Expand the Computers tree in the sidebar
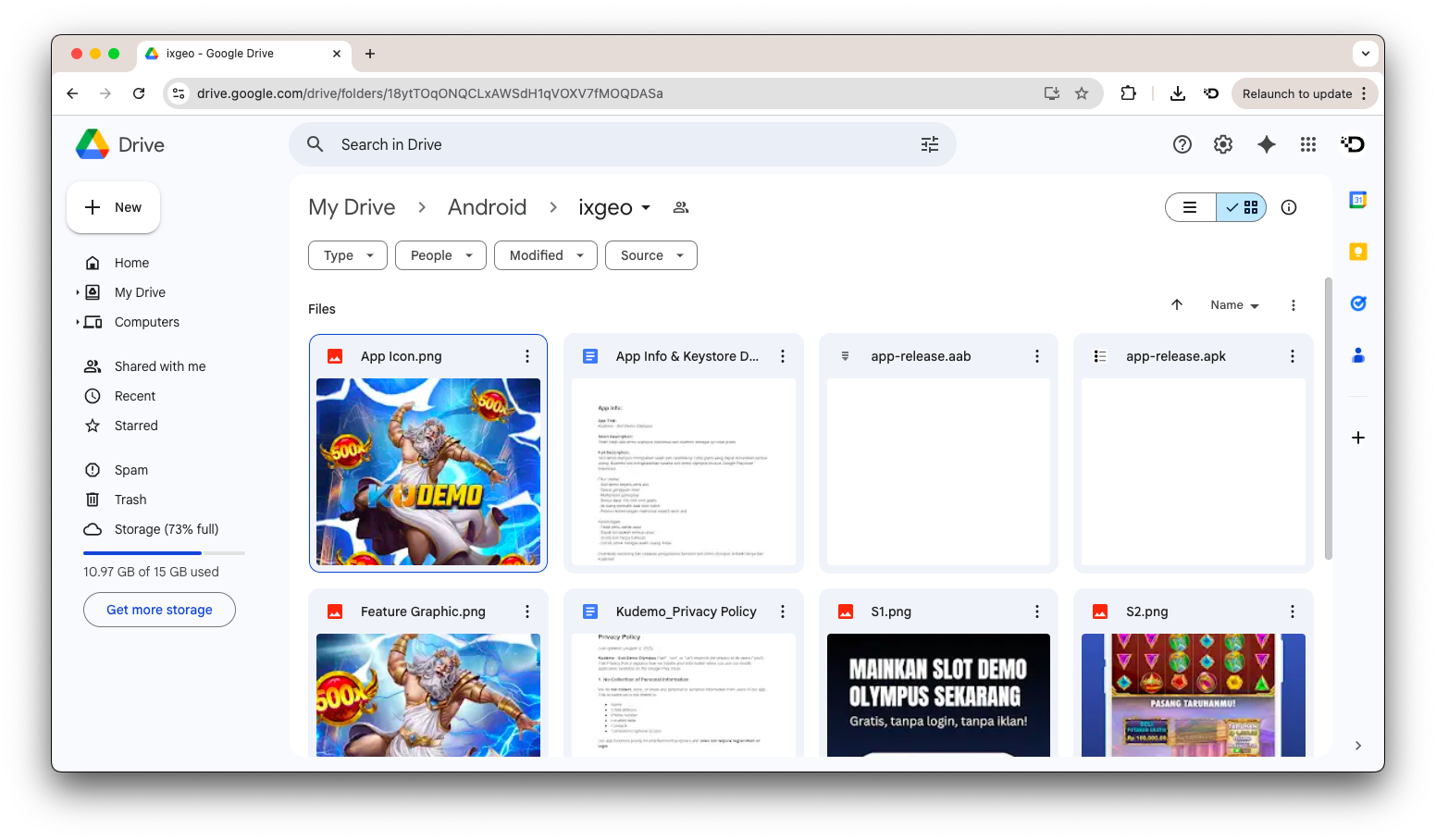 click(x=78, y=322)
